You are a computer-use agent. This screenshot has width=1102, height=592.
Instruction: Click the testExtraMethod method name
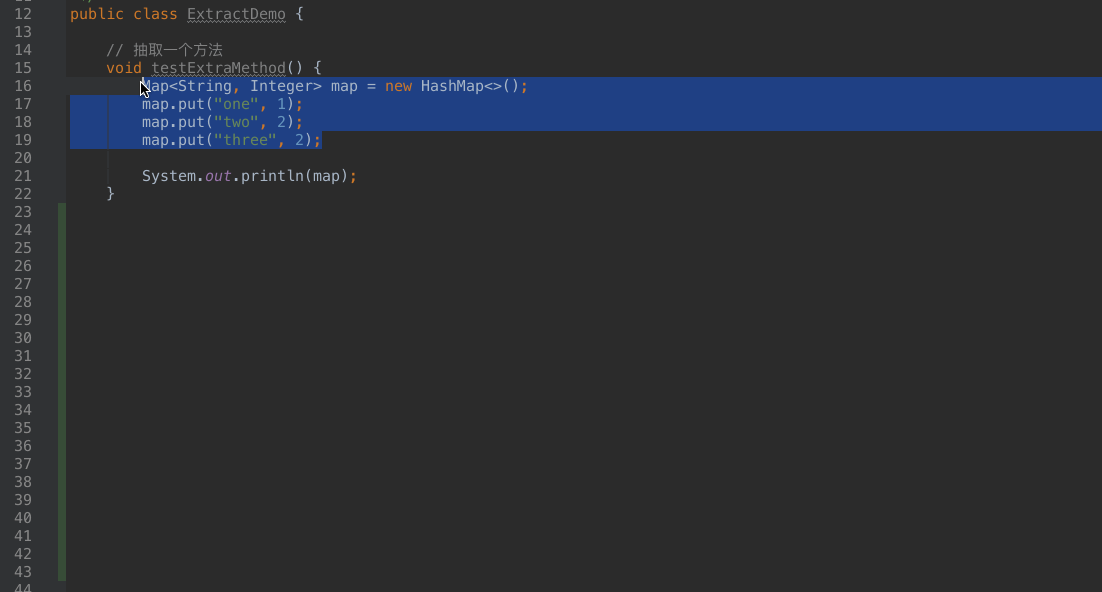[218, 68]
